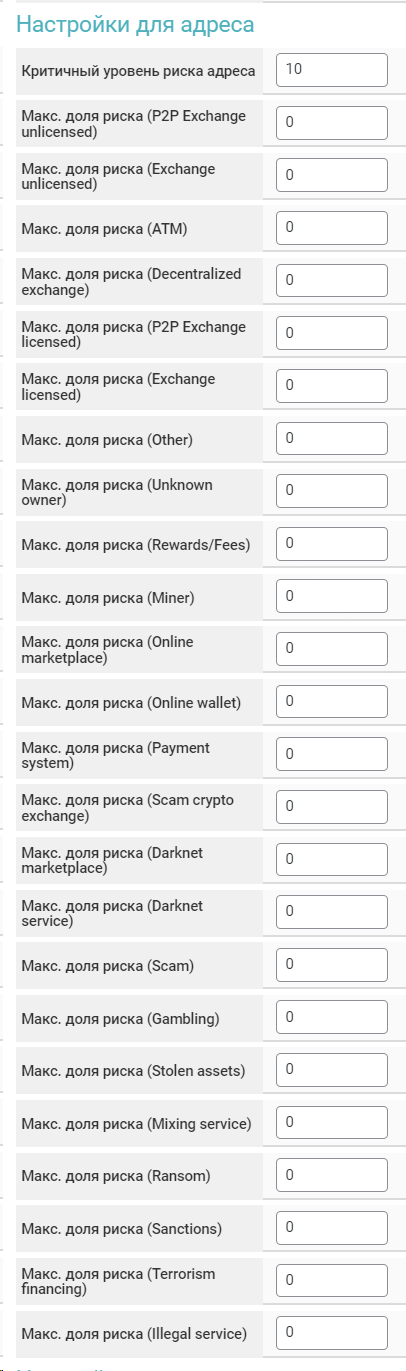Click the Mixing service risk field
This screenshot has height=1371, width=406.
(x=331, y=1123)
